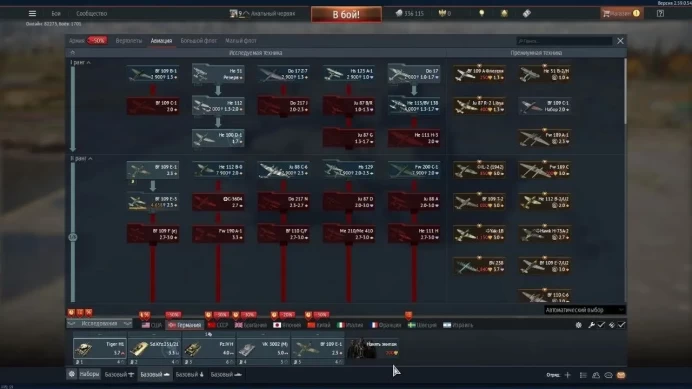692x389 pixels.
Task: Open the game shop cart button
Action: pos(622,13)
